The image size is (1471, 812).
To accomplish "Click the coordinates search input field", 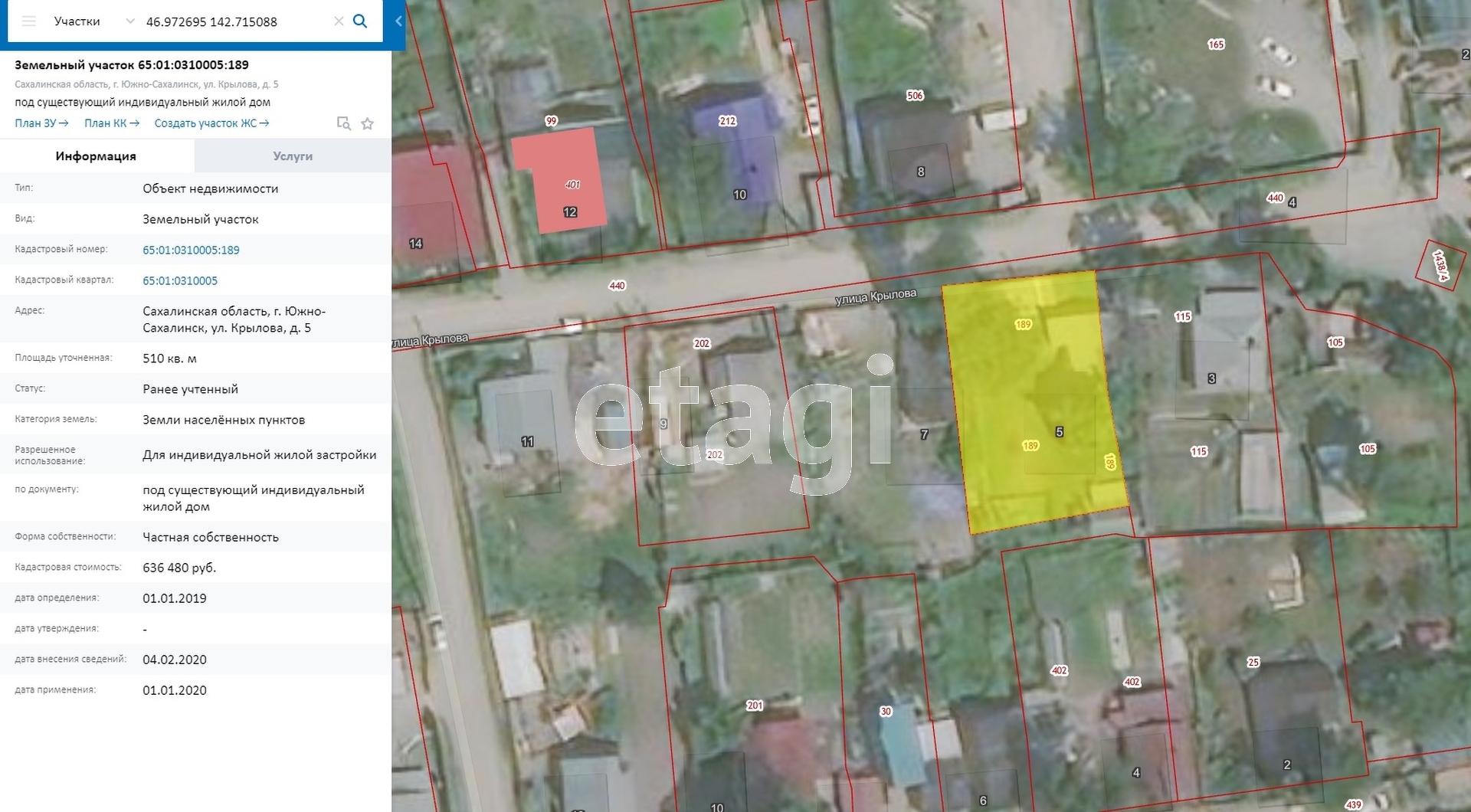I will pos(230,21).
